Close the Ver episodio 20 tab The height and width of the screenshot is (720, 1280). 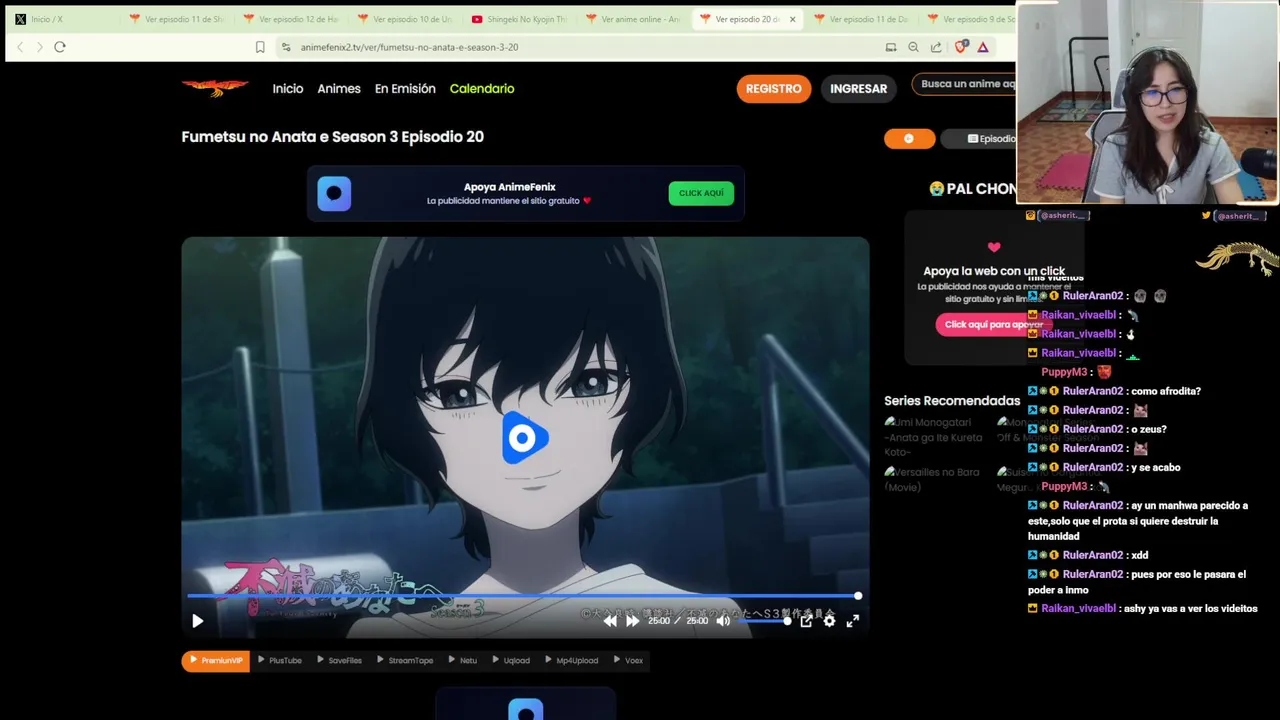[x=792, y=19]
